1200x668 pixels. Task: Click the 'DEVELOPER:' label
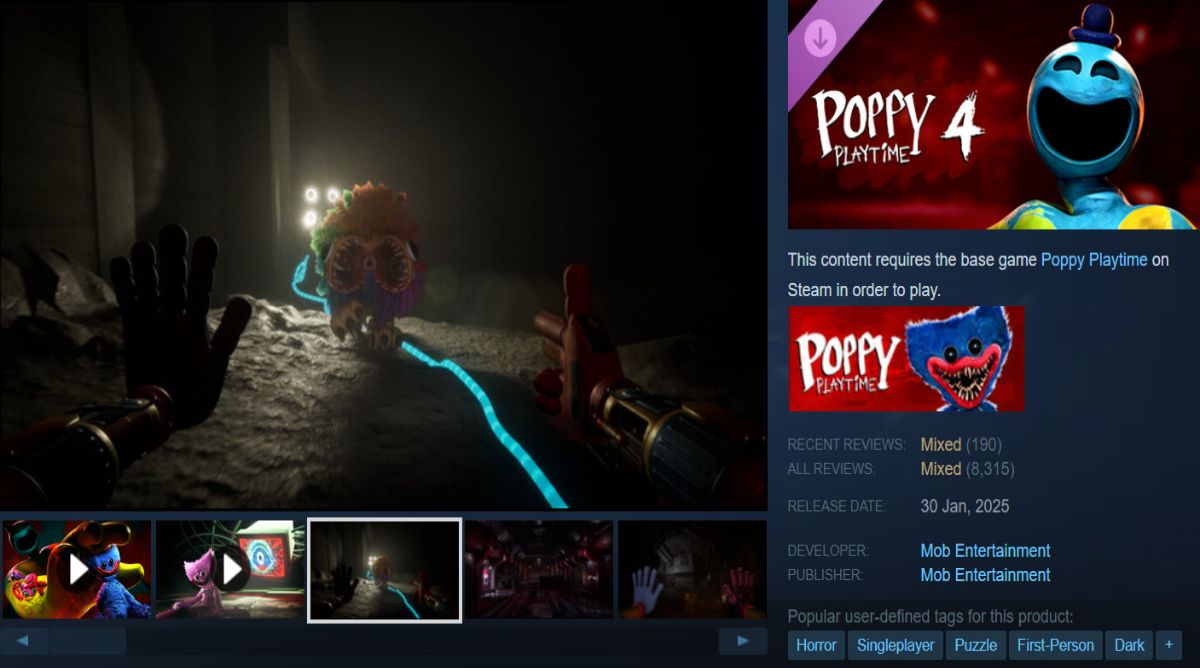tap(828, 551)
